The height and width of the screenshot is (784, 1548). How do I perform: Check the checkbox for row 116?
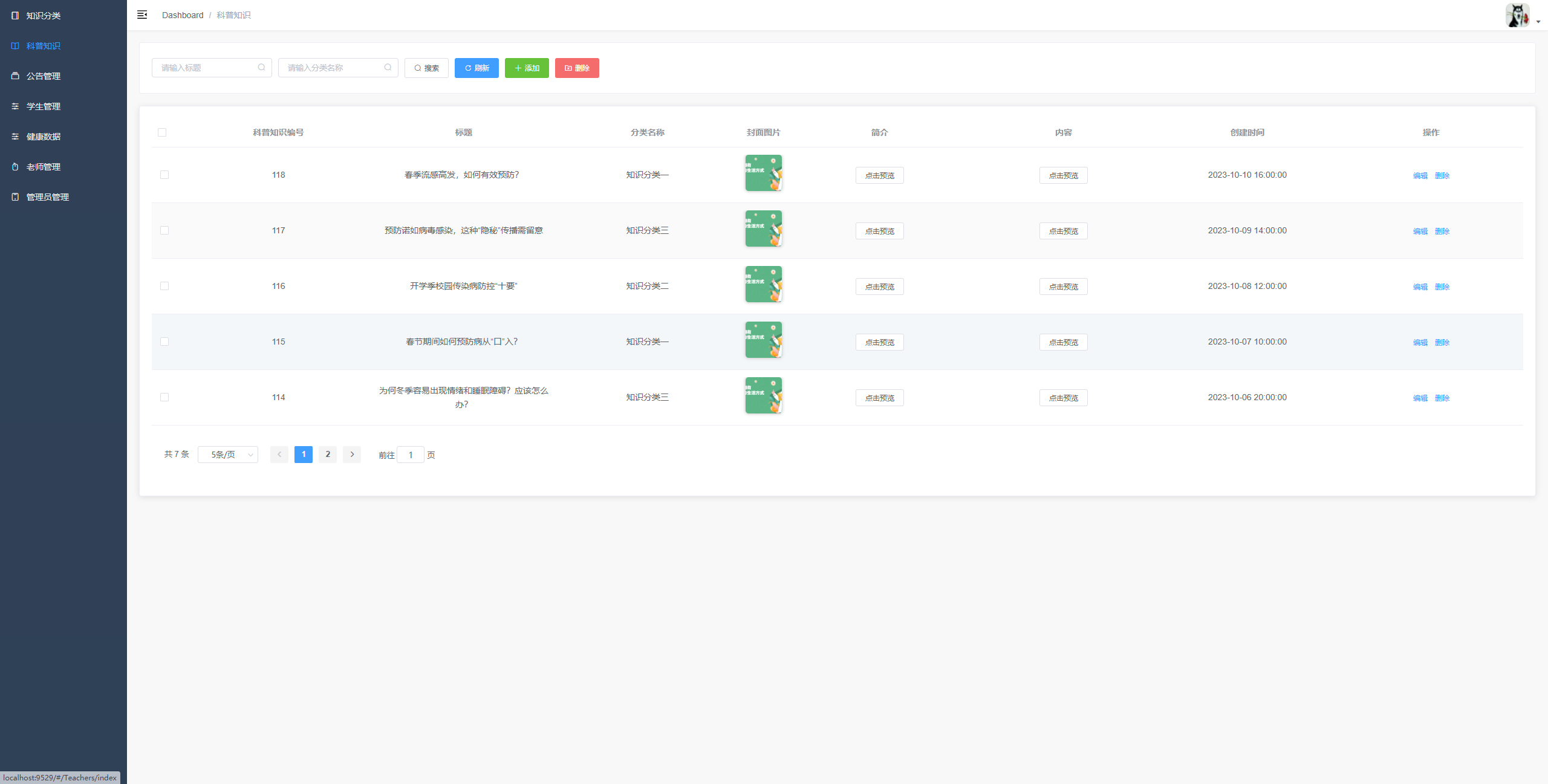164,286
